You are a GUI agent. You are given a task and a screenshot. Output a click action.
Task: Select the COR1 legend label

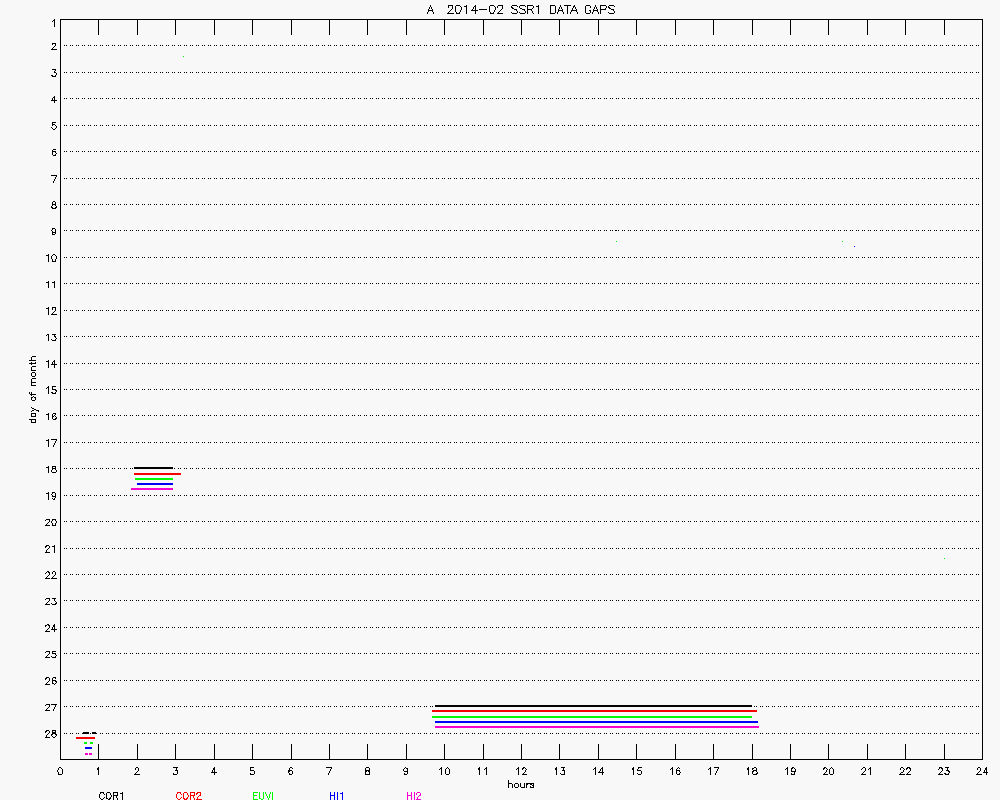111,795
